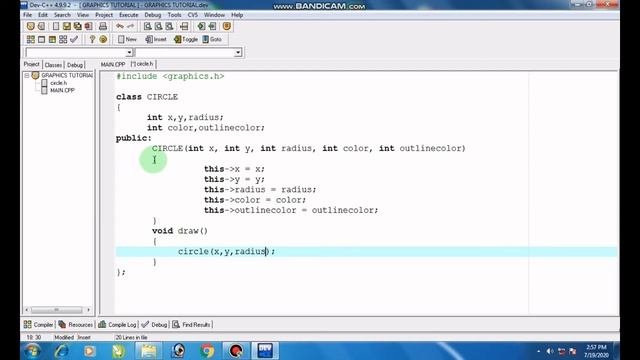Image resolution: width=640 pixels, height=360 pixels.
Task: Click the yellow About icon
Action: [x=103, y=39]
